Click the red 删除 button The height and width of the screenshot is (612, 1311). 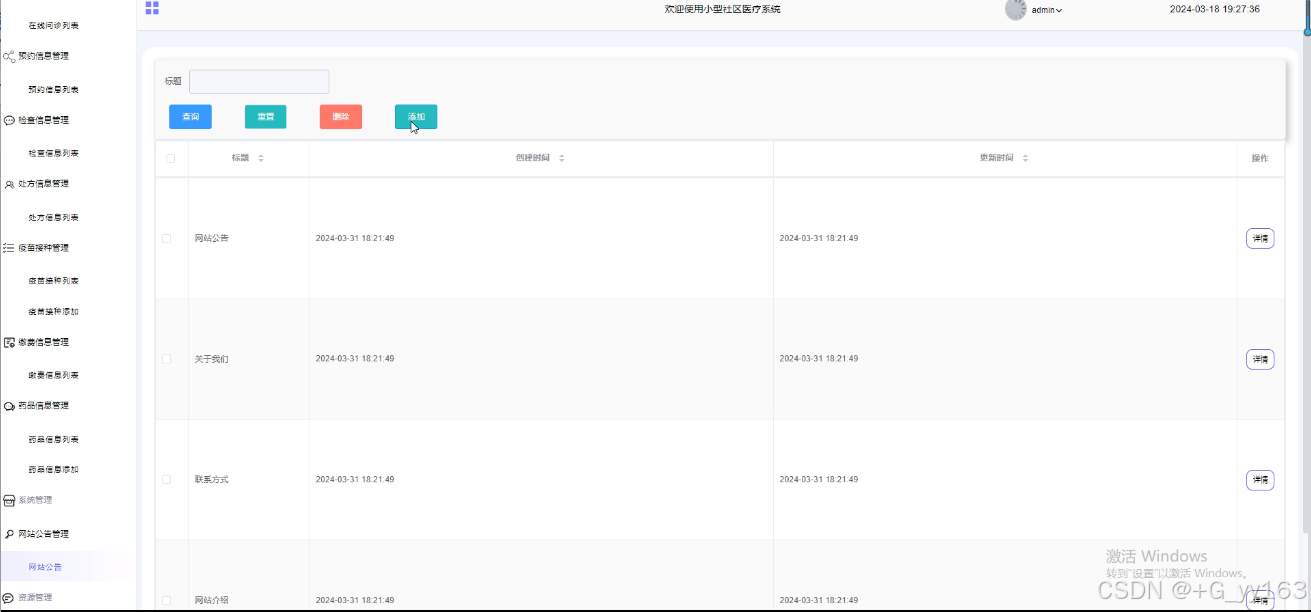341,117
